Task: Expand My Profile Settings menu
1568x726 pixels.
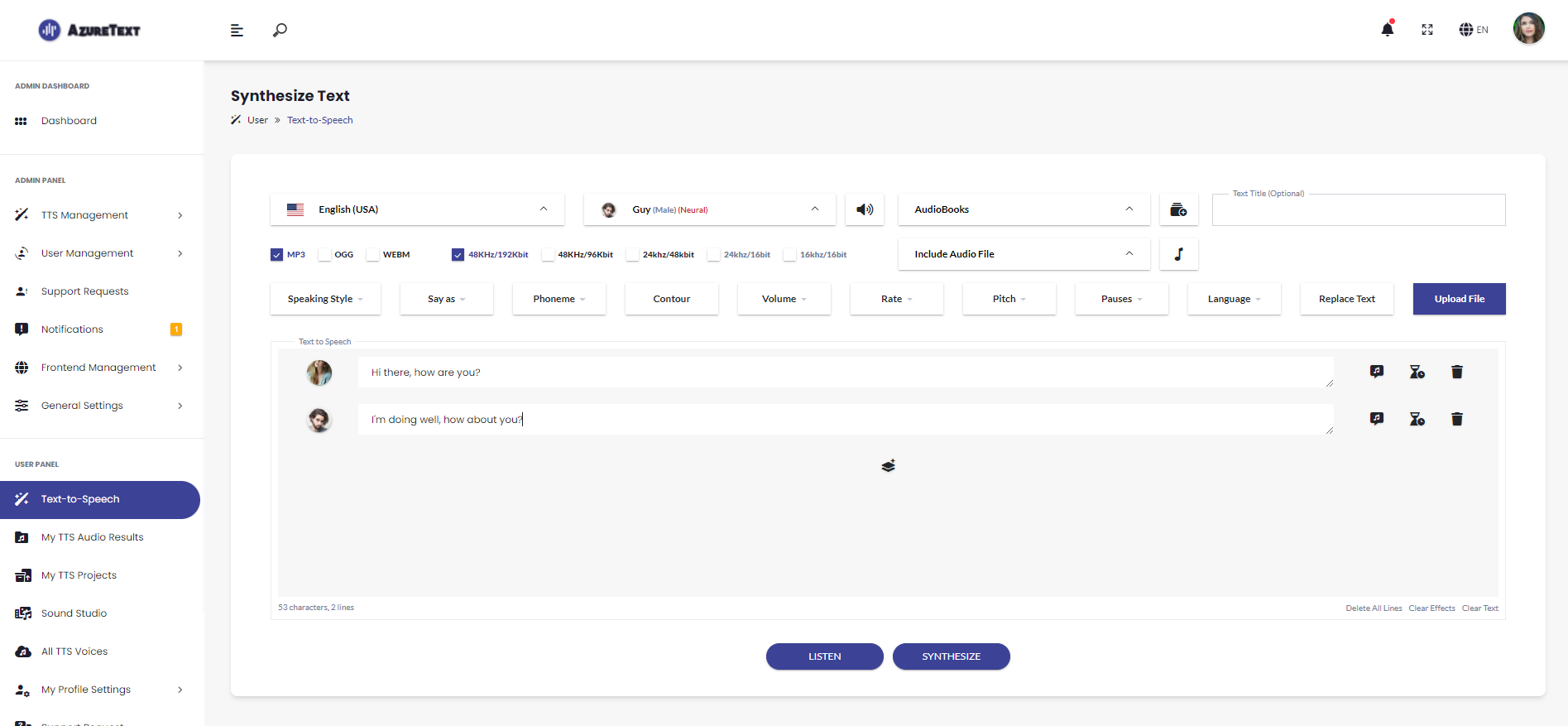Action: (x=100, y=690)
